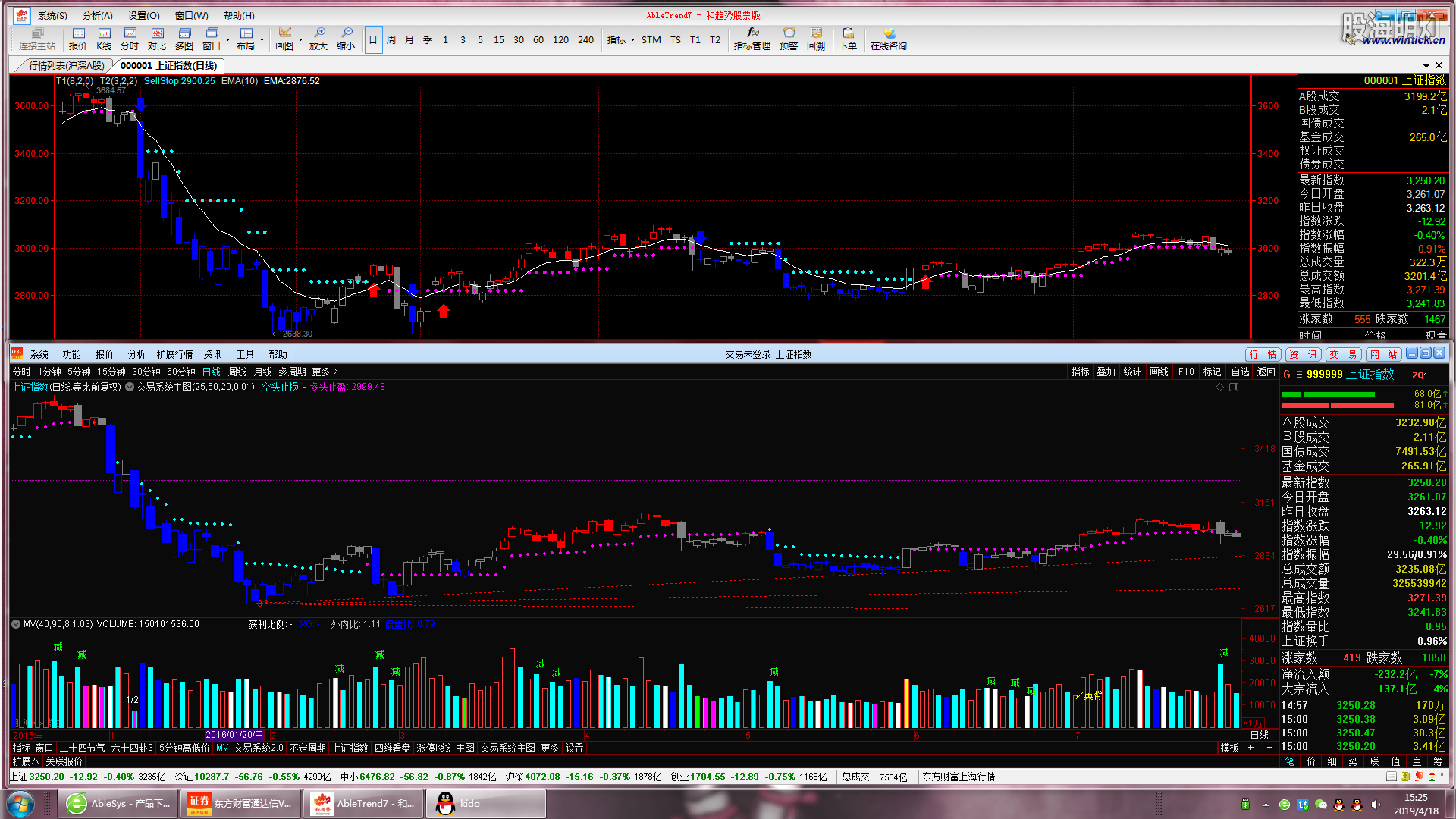
Task: Select the 季 quarterly period button
Action: [x=428, y=39]
